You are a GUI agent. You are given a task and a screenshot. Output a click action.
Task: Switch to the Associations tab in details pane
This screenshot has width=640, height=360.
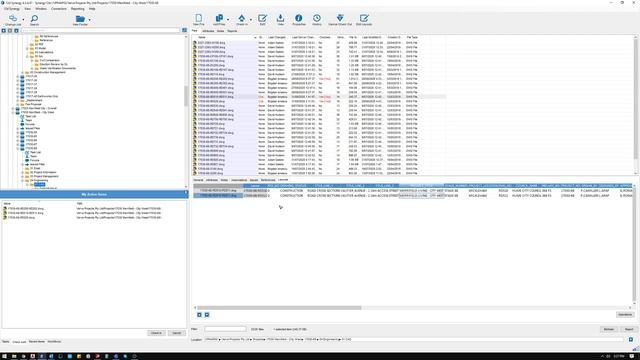click(x=239, y=180)
